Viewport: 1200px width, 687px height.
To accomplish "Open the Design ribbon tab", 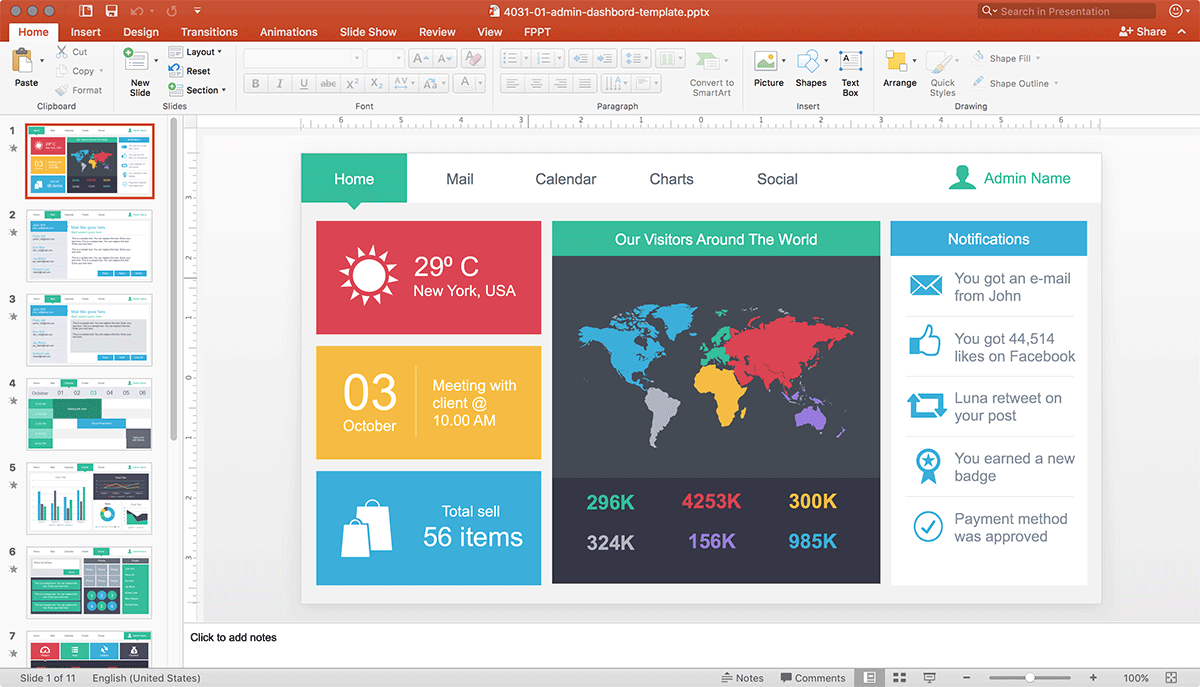I will 141,32.
